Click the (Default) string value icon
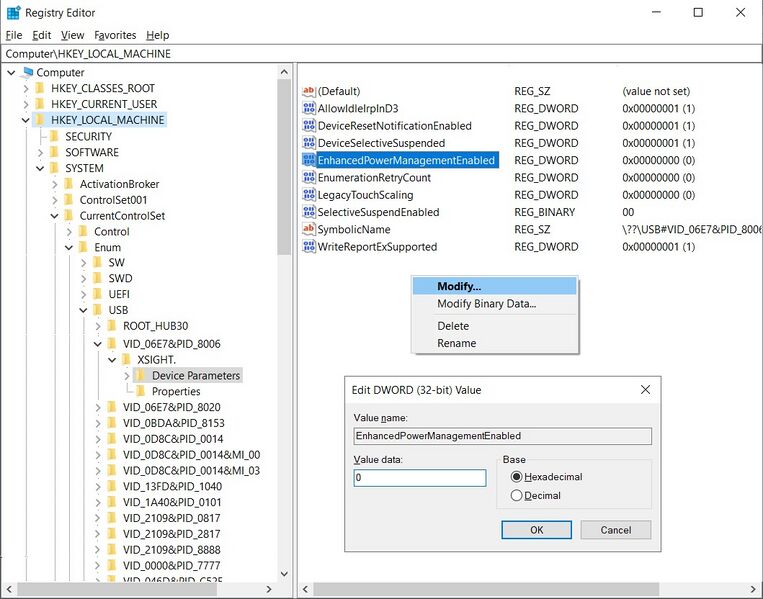 coord(309,91)
